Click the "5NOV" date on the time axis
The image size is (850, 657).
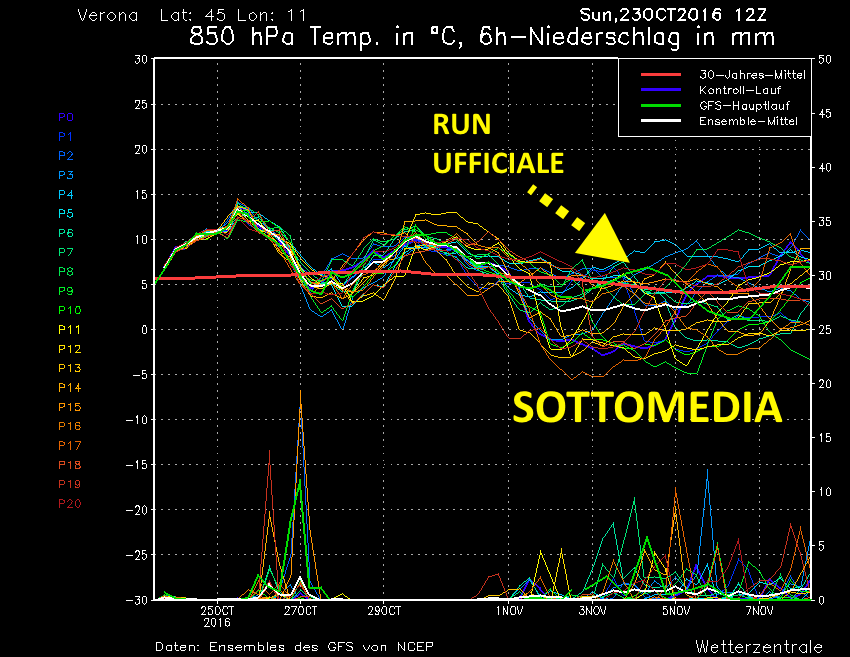pos(676,611)
